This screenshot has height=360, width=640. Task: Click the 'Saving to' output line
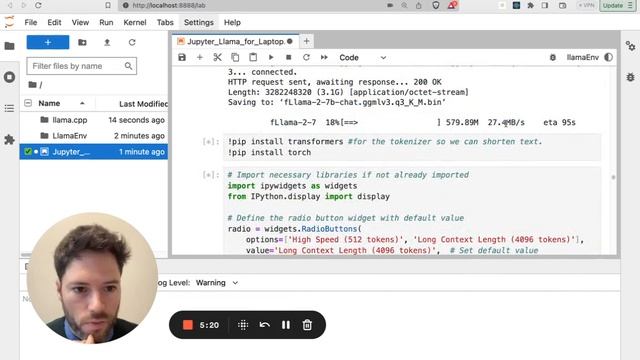pyautogui.click(x=336, y=102)
